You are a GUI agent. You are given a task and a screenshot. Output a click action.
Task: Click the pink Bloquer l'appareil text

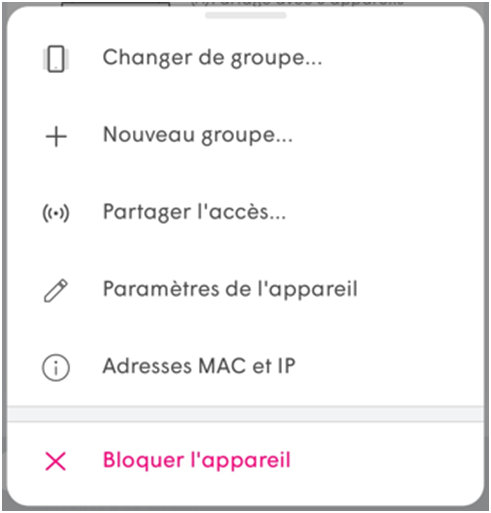[x=197, y=460]
